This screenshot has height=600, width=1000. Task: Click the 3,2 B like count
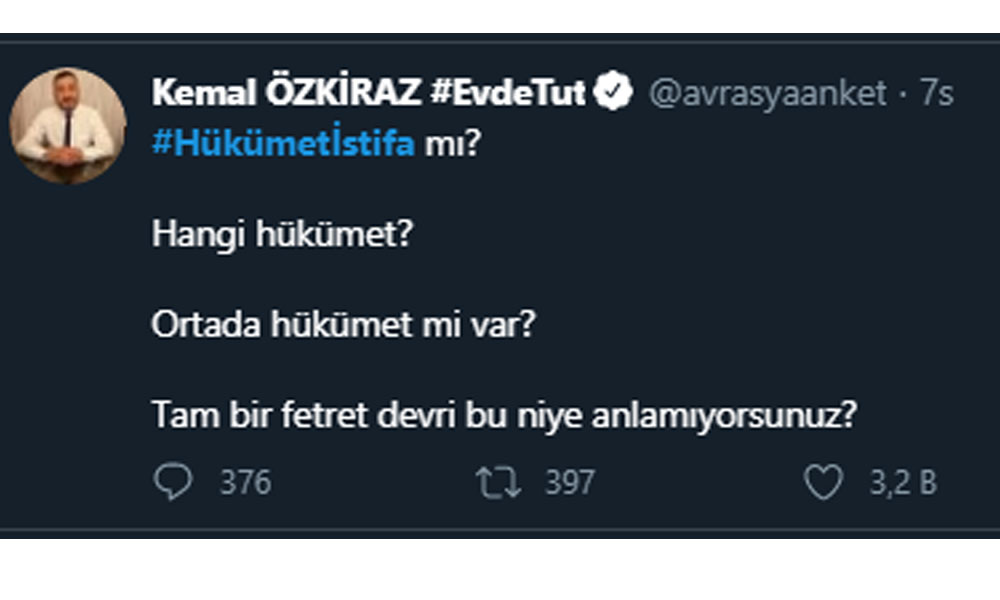pos(902,483)
